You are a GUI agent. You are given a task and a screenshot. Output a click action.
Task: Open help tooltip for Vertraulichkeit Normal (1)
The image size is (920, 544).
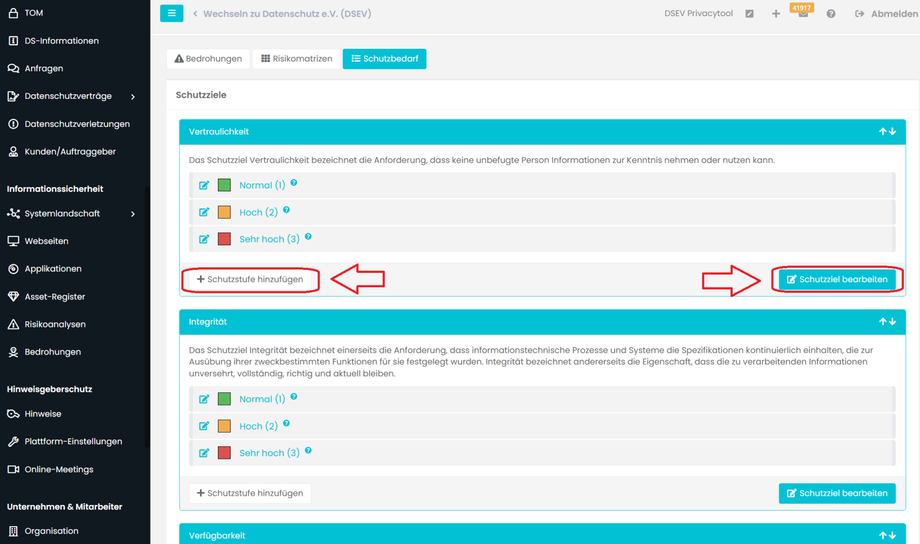(x=294, y=183)
